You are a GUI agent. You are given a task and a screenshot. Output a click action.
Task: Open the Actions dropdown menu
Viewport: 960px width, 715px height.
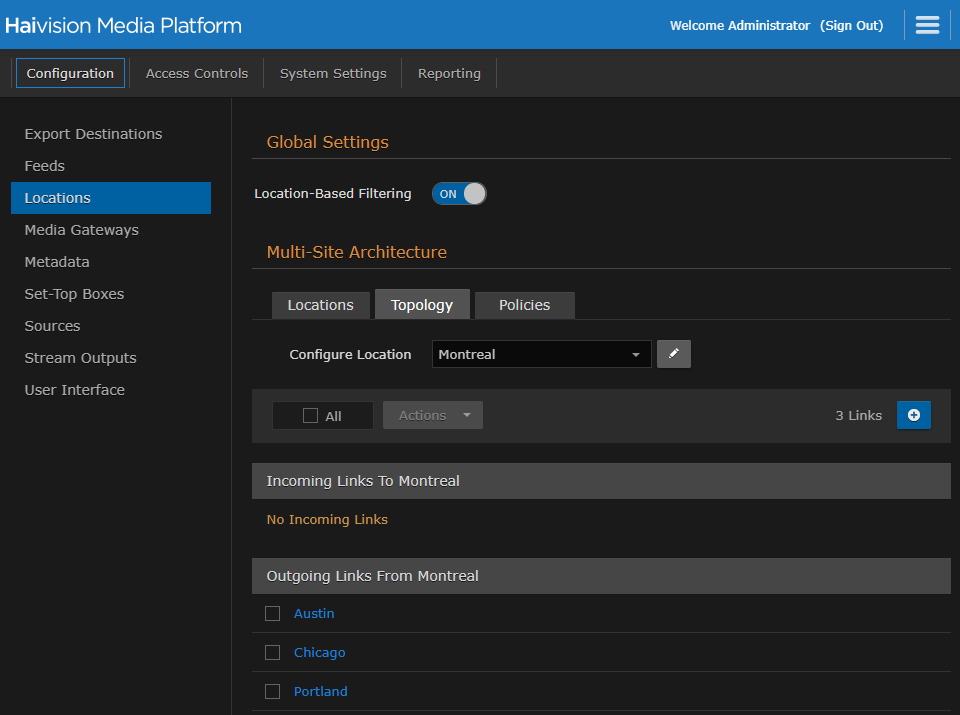[433, 416]
